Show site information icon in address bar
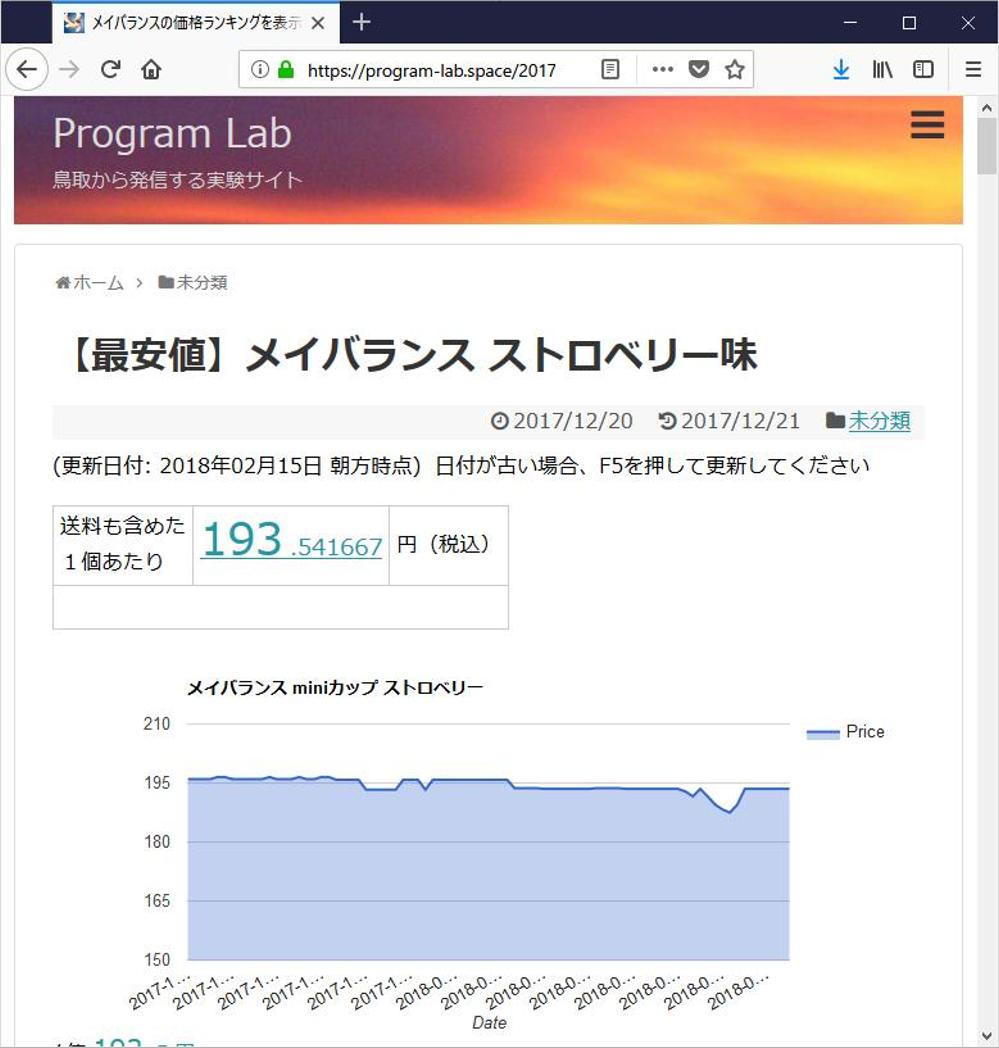 click(260, 69)
